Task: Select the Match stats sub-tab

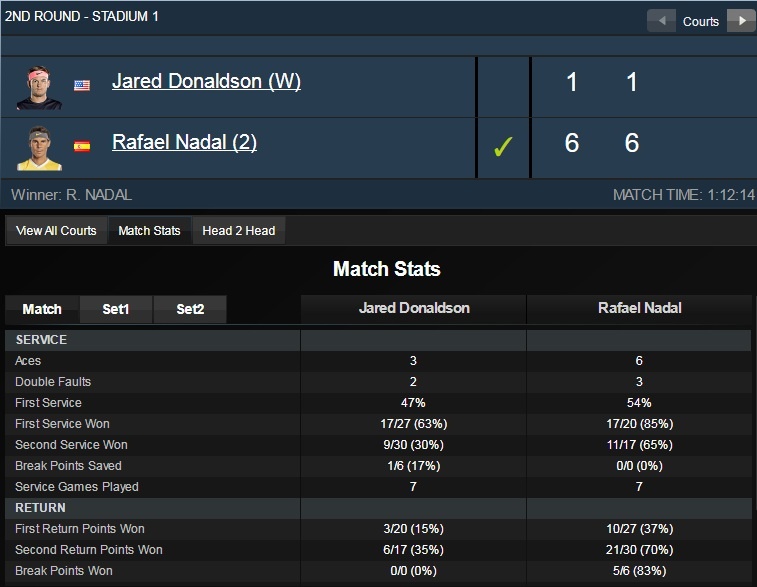Action: [x=42, y=310]
